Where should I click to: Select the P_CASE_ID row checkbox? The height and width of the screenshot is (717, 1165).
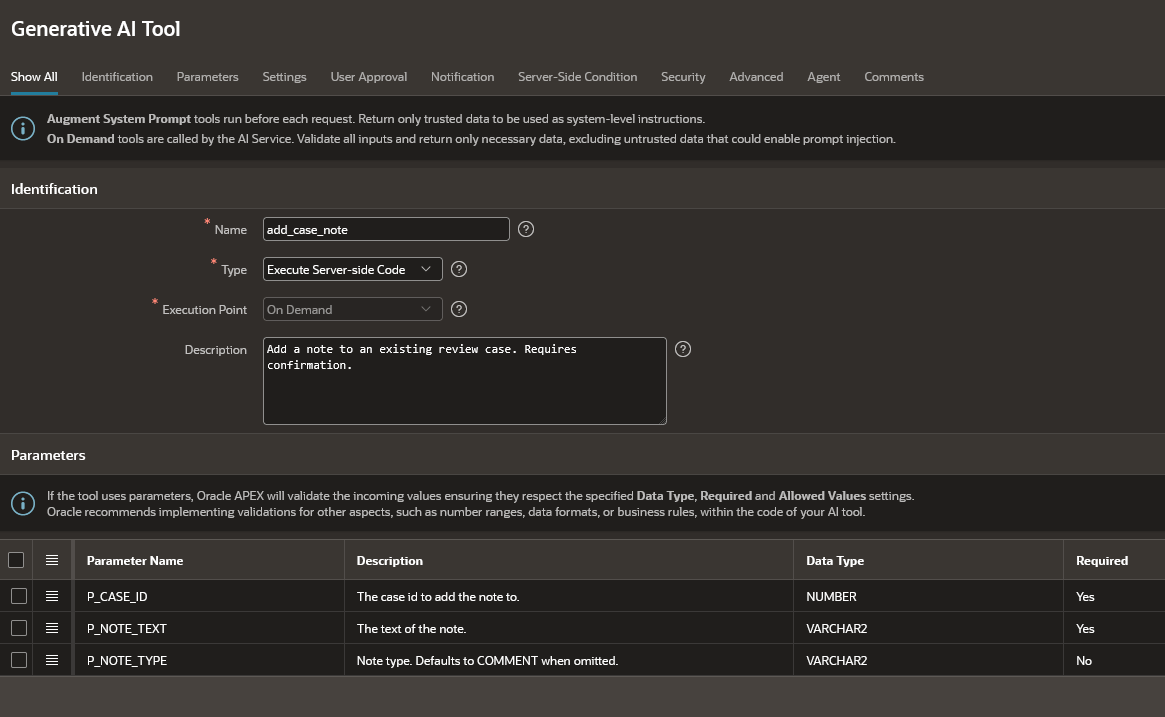coord(19,596)
